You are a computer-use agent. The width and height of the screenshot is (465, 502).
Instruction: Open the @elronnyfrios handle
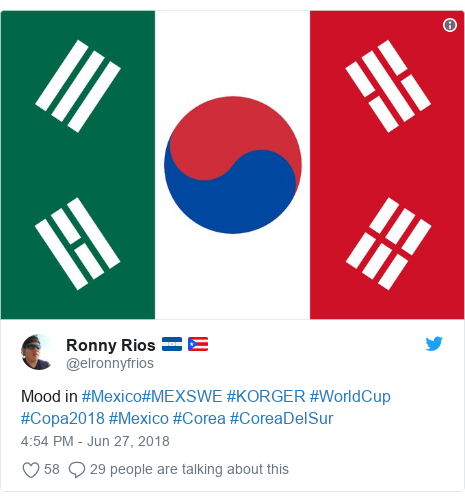click(110, 363)
